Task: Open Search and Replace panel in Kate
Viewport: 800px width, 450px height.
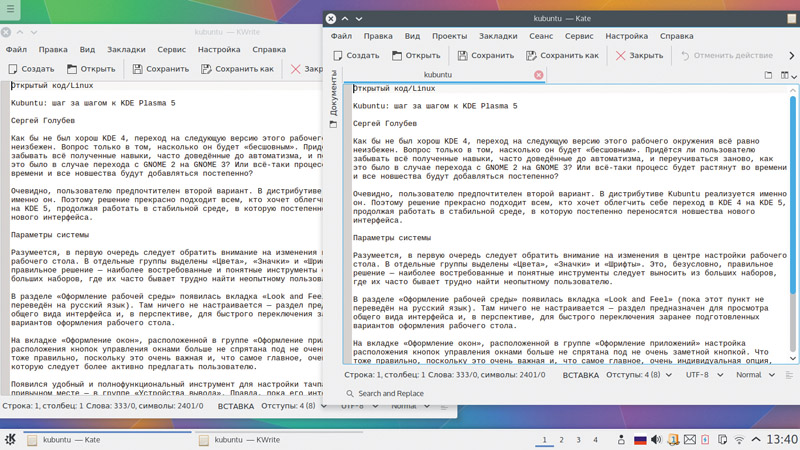Action: (385, 393)
